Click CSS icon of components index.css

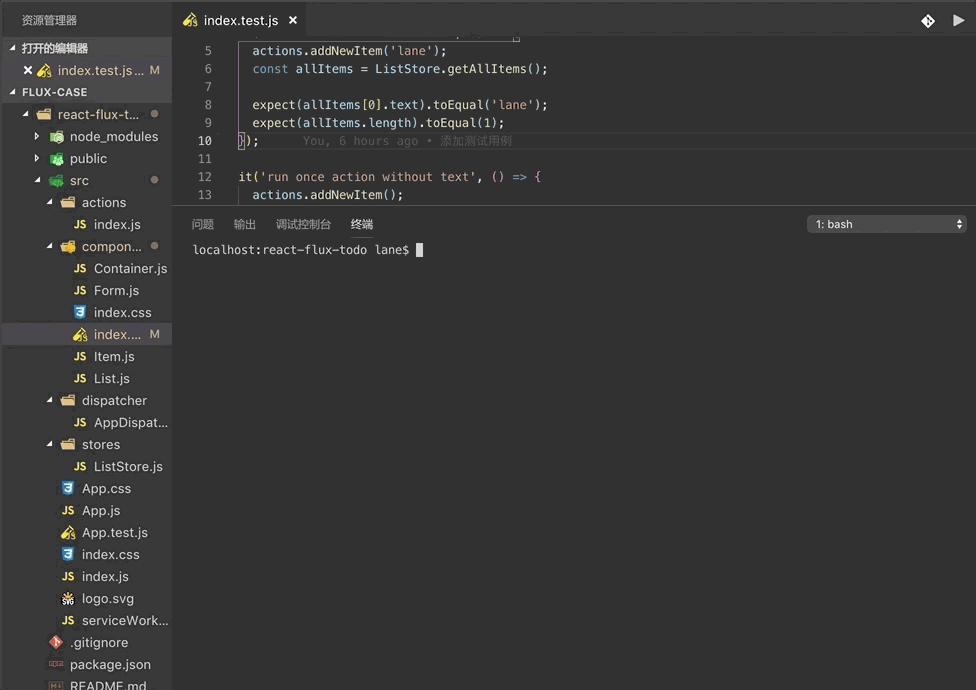pyautogui.click(x=80, y=312)
